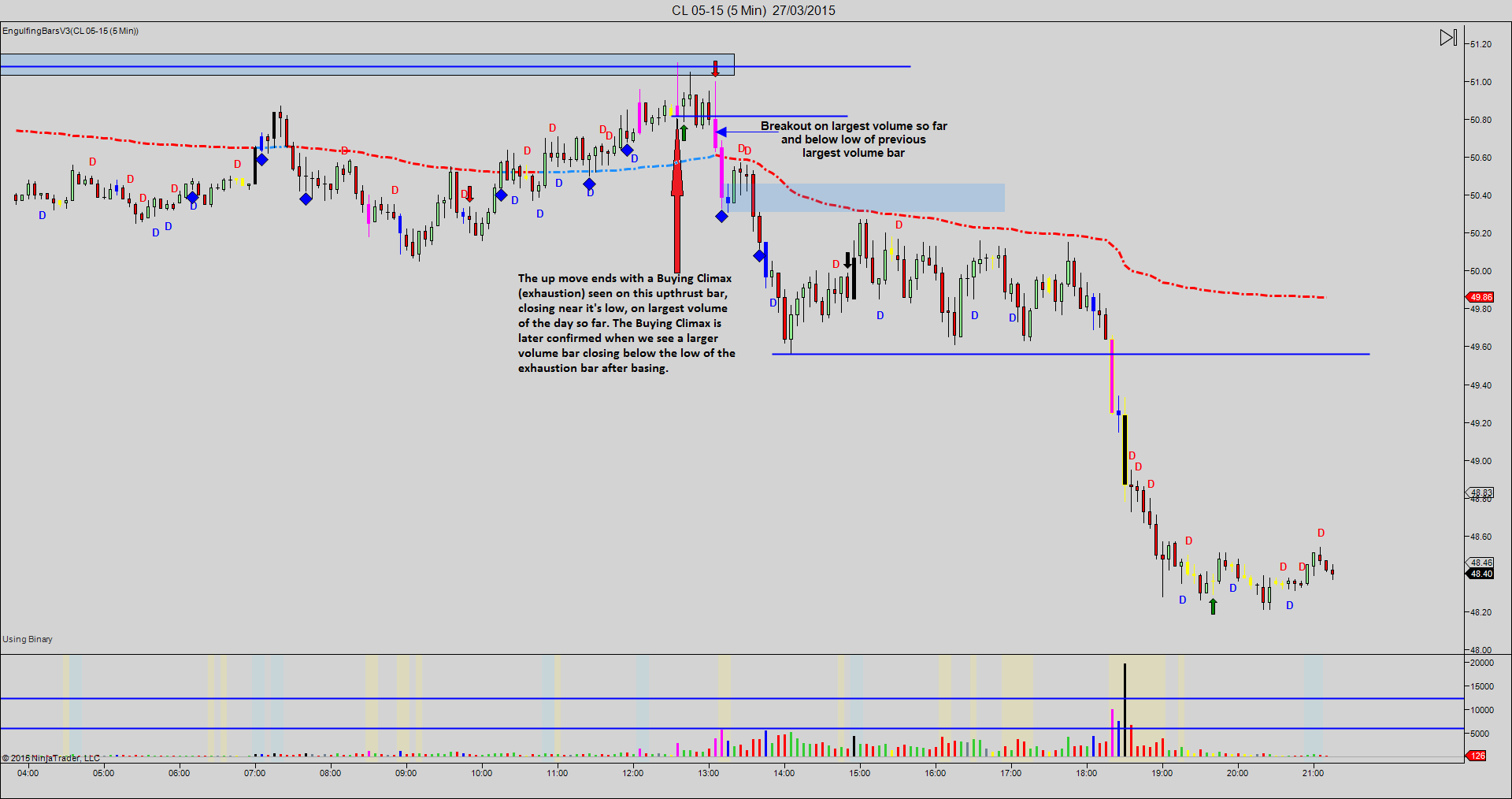The height and width of the screenshot is (799, 1512).
Task: Select the blue shaded zone near 50.40
Action: [x=866, y=198]
